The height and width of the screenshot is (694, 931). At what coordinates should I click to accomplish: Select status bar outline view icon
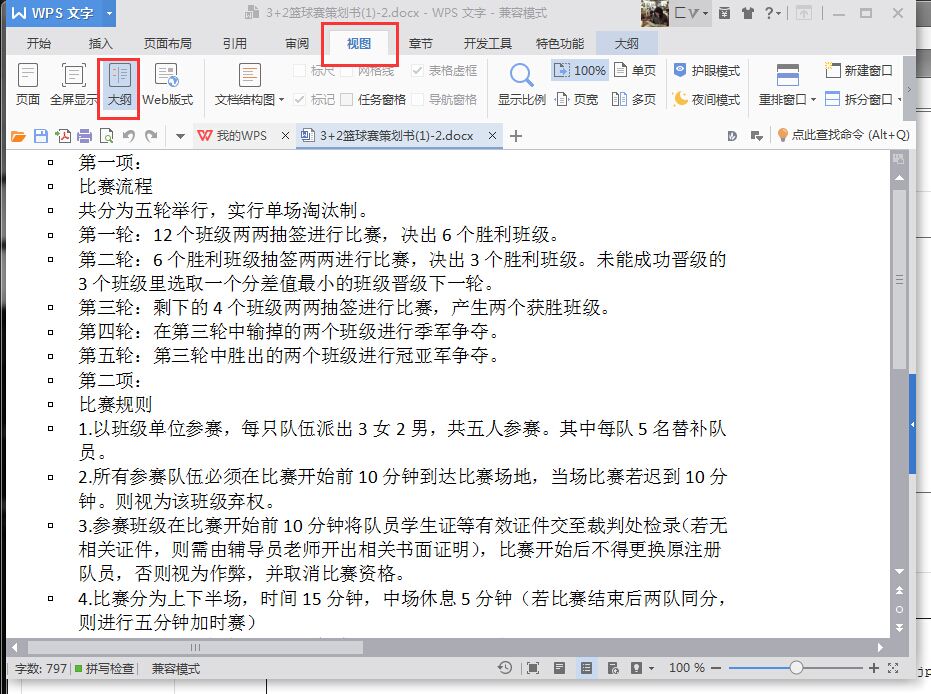[x=586, y=668]
